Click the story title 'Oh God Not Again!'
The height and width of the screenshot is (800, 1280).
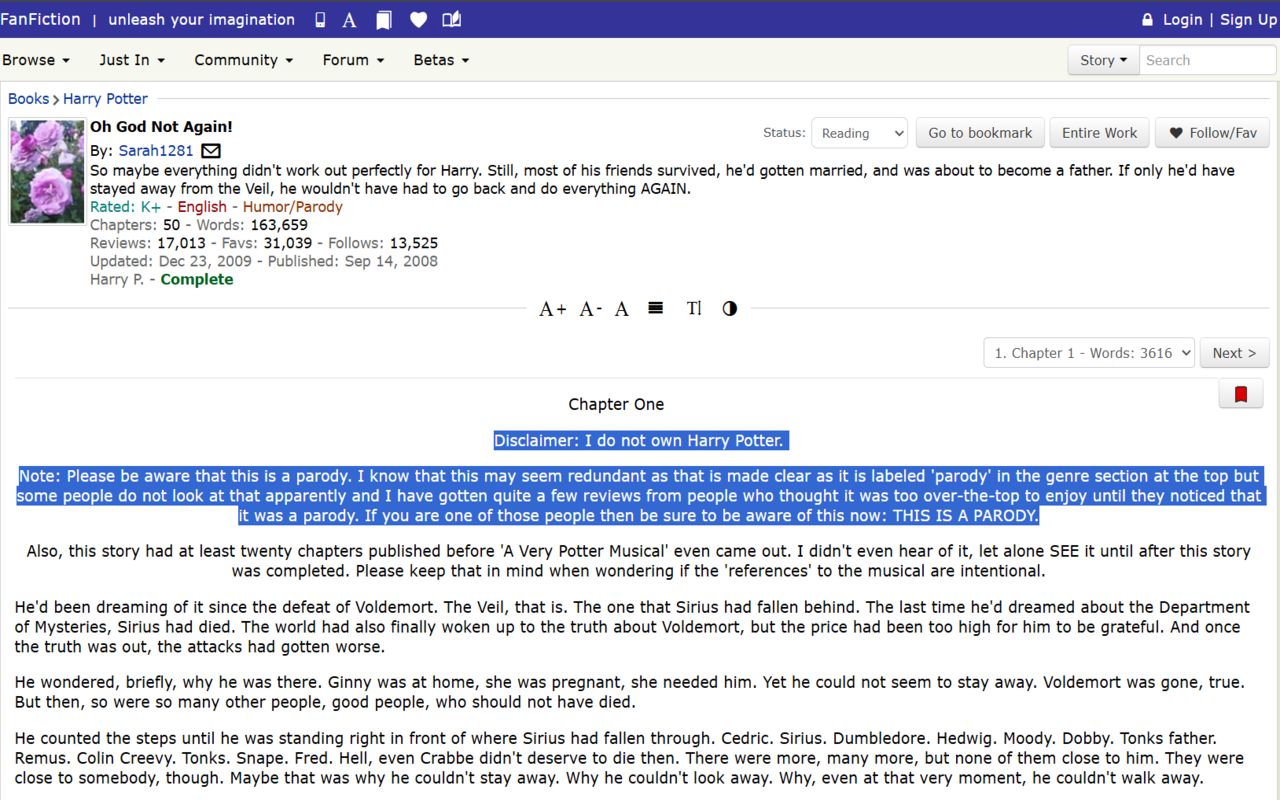click(161, 127)
